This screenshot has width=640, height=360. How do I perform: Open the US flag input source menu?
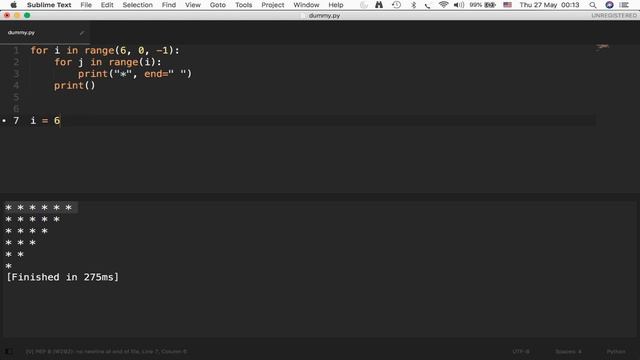(x=507, y=5)
